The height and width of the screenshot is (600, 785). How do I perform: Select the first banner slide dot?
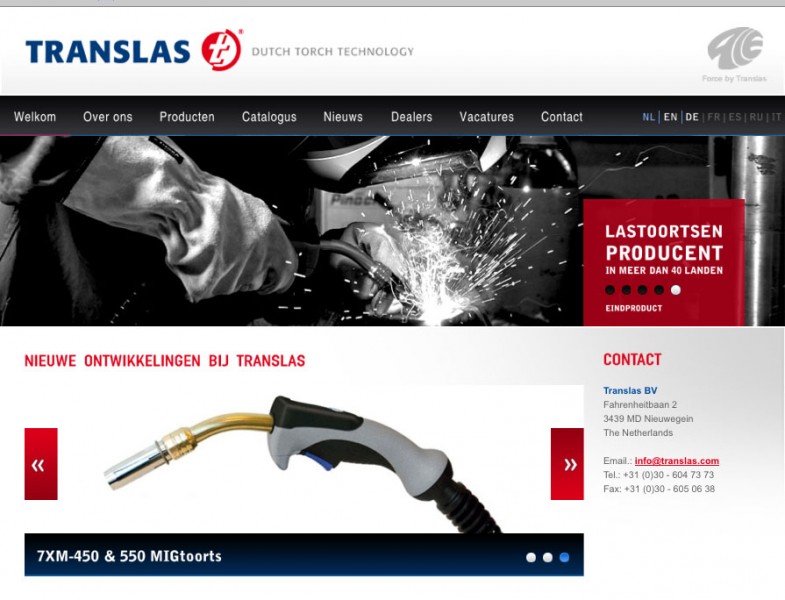coord(610,290)
